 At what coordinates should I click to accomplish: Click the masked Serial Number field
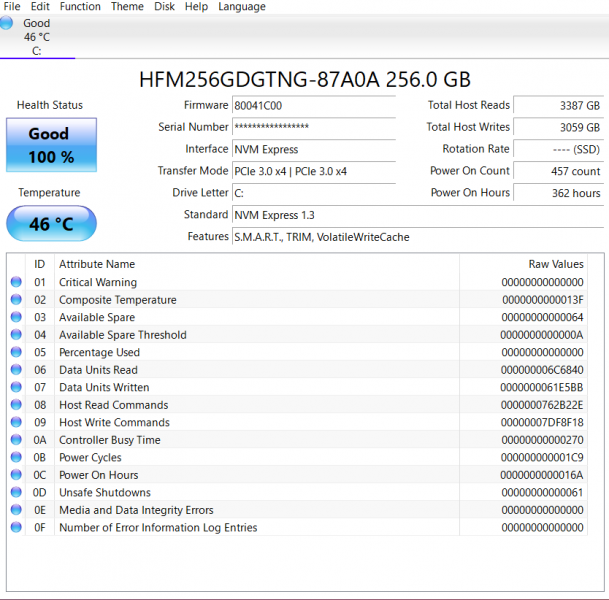click(x=313, y=127)
